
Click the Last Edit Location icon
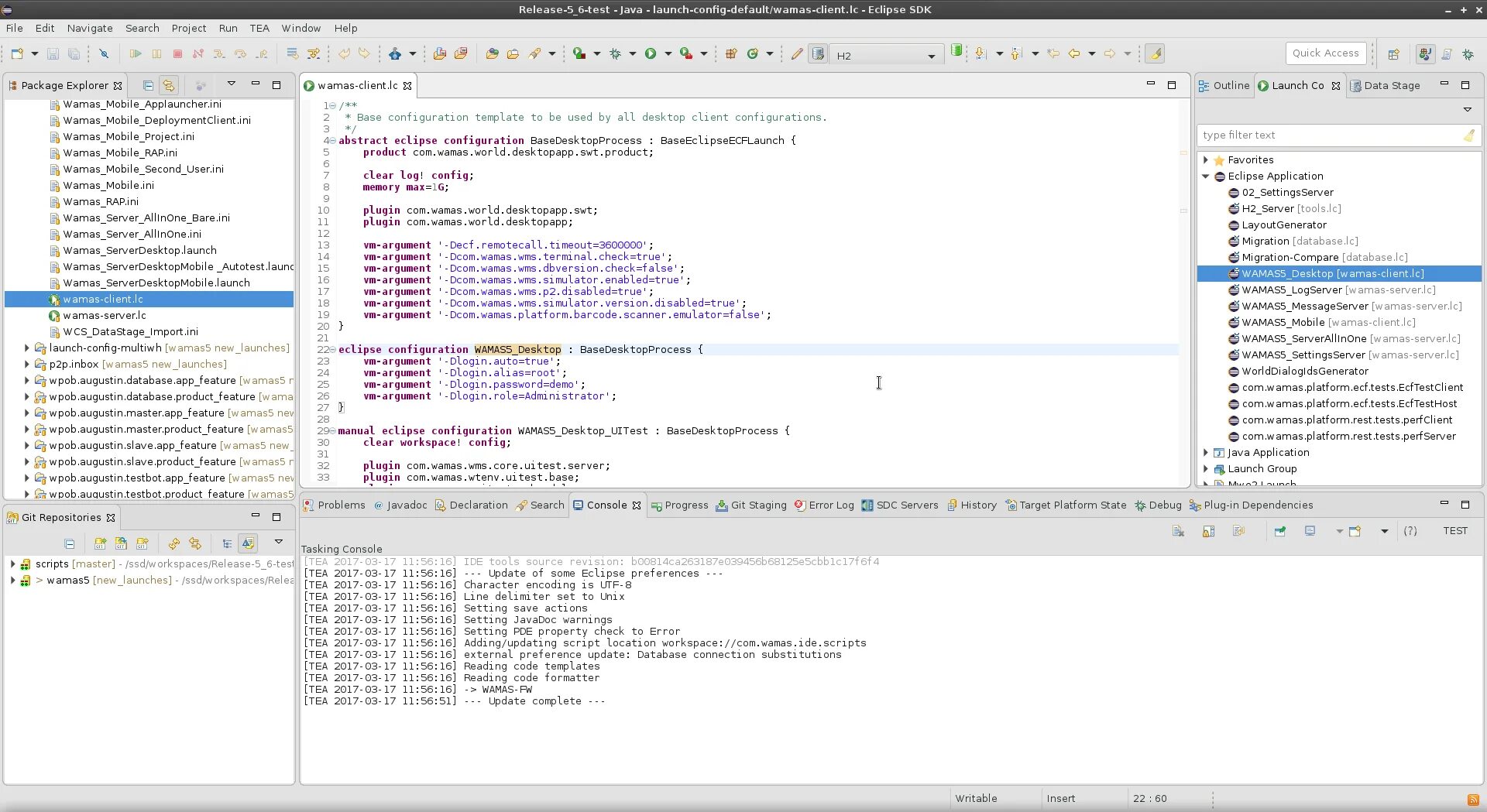(1053, 54)
